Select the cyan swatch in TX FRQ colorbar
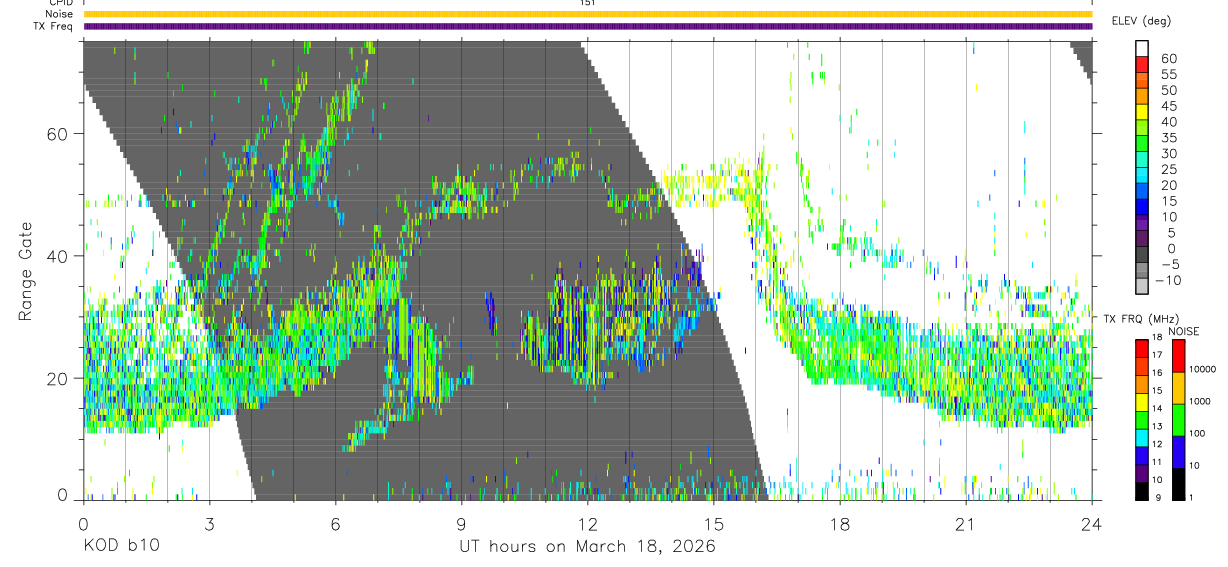The width and height of the screenshot is (1228, 567). (1142, 436)
